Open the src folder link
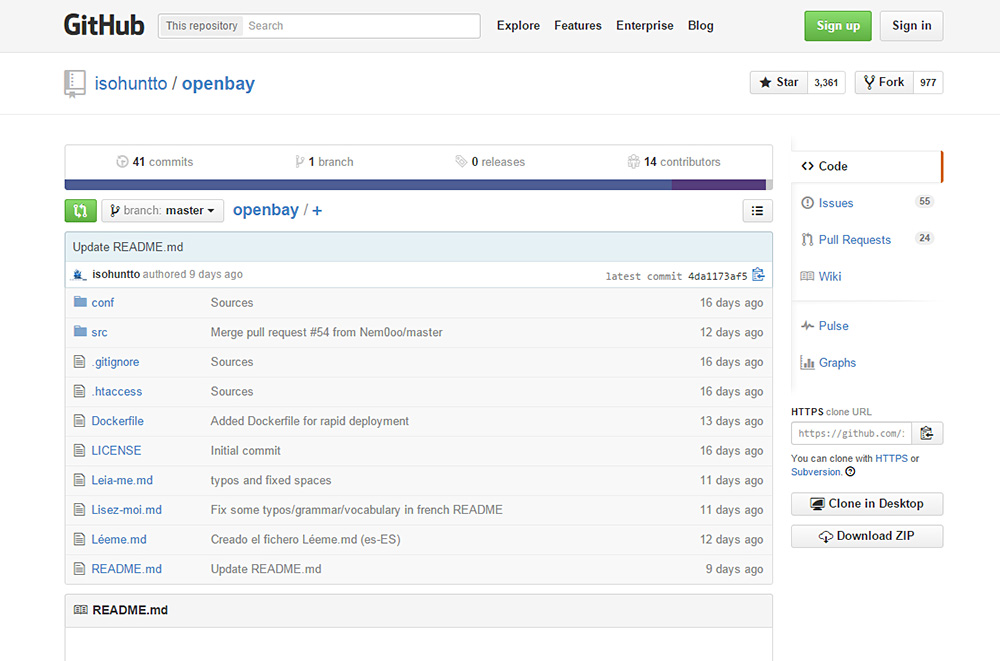The width and height of the screenshot is (1000, 661). pyautogui.click(x=99, y=332)
